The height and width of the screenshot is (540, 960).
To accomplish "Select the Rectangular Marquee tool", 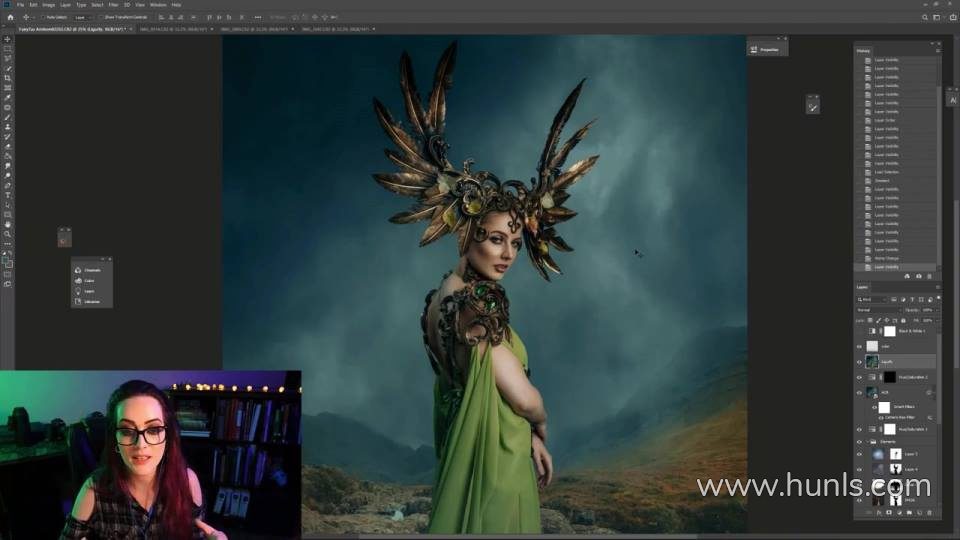I will tap(7, 49).
